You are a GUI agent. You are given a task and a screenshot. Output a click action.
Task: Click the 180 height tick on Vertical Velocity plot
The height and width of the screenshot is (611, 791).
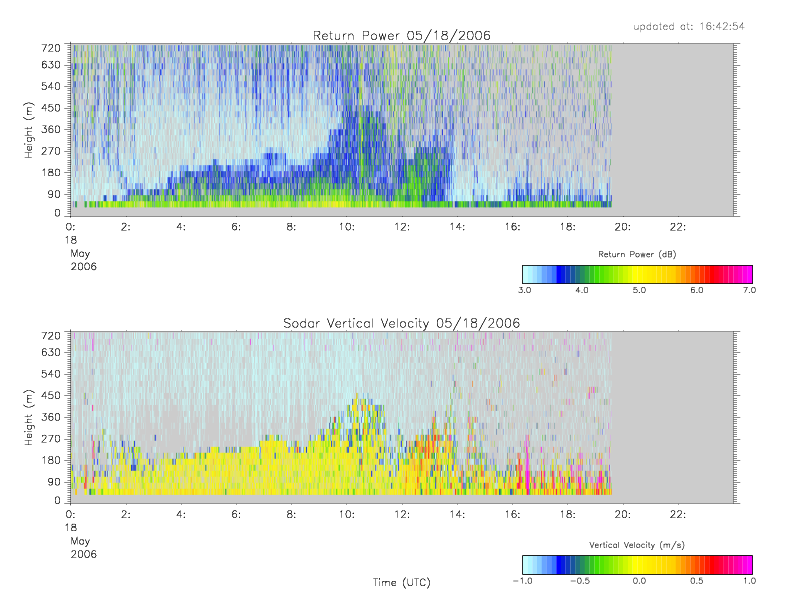(51, 460)
